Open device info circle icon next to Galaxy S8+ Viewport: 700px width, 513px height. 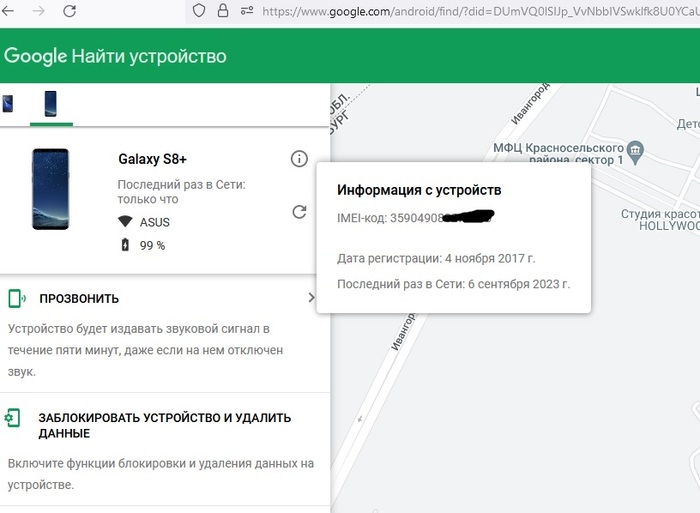click(x=299, y=158)
